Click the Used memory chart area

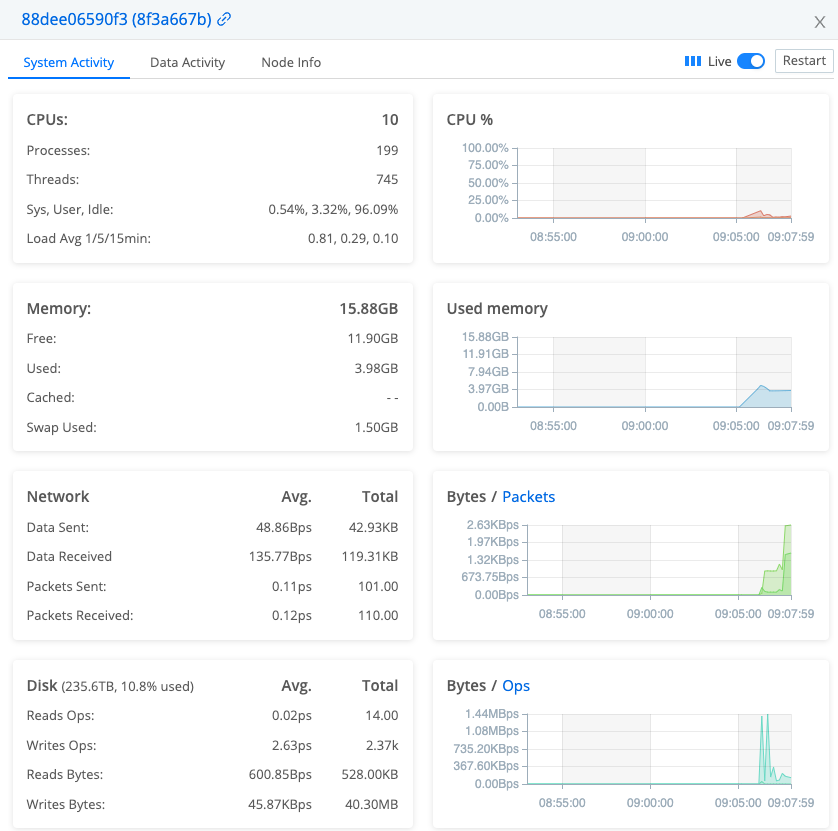pyautogui.click(x=650, y=375)
